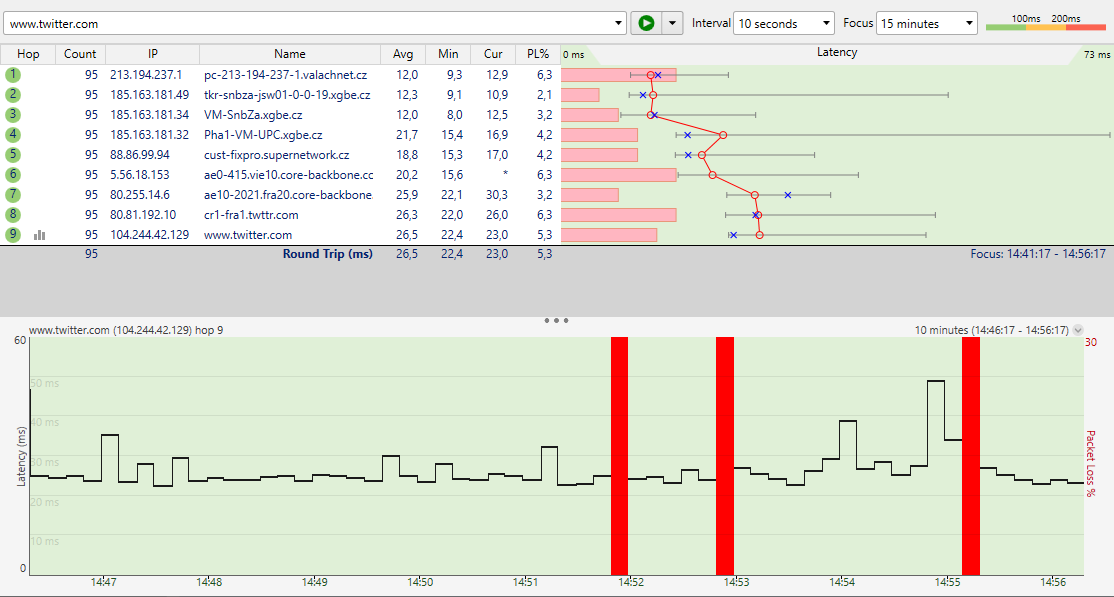This screenshot has width=1114, height=597.
Task: Click the 100ms 200ms latency color scale
Action: coord(1045,23)
